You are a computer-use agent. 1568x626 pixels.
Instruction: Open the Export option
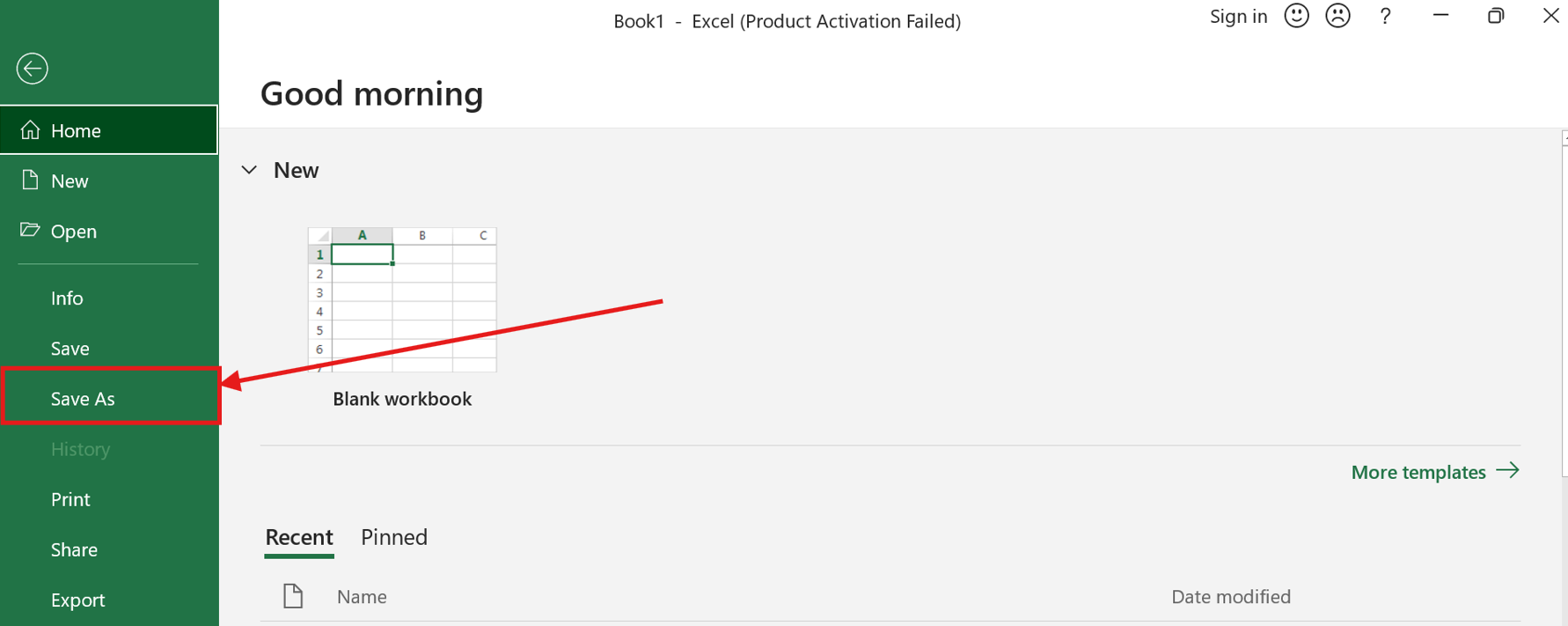click(x=77, y=600)
